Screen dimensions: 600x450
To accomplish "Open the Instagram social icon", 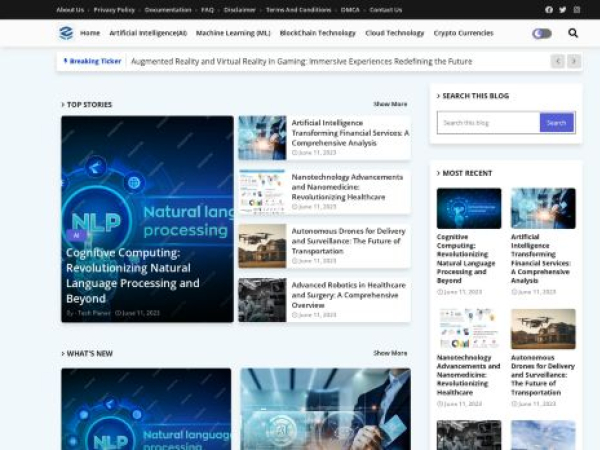I will 576,10.
